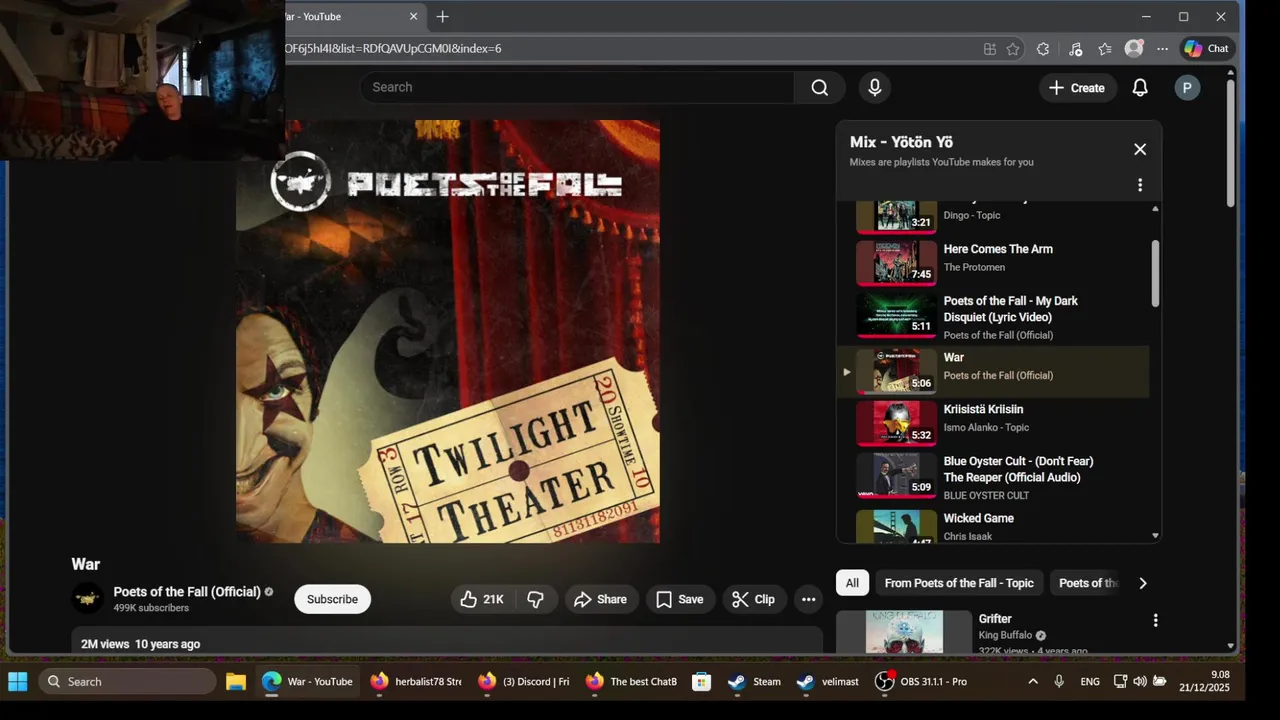Select From Poets of the Fall - Topic chip
Viewport: 1280px width, 720px height.
pos(959,583)
